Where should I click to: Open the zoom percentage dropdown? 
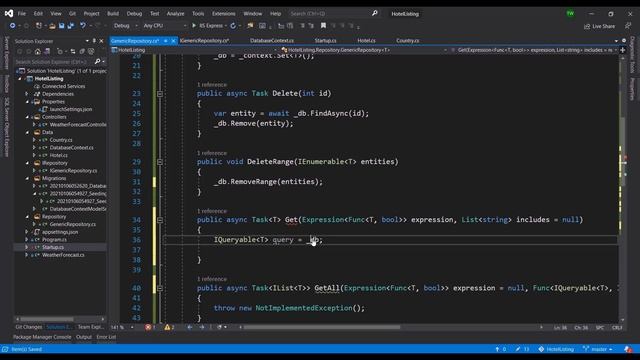[x=132, y=327]
